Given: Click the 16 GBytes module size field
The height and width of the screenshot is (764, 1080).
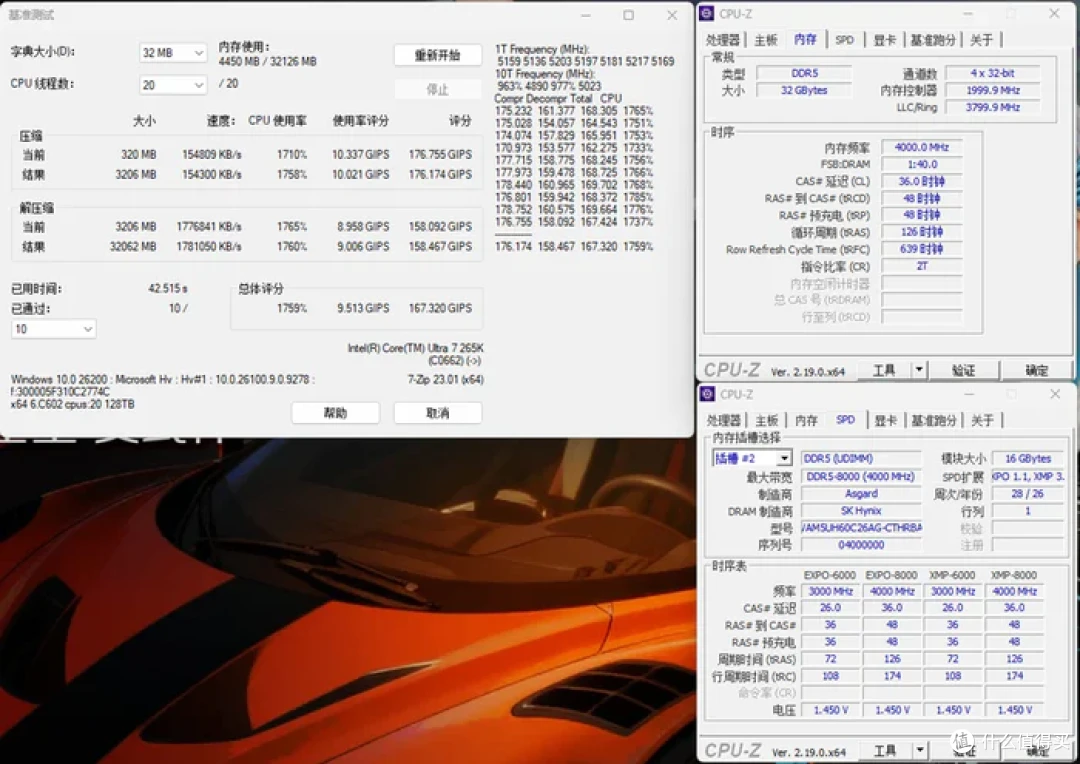Looking at the screenshot, I should point(1028,458).
